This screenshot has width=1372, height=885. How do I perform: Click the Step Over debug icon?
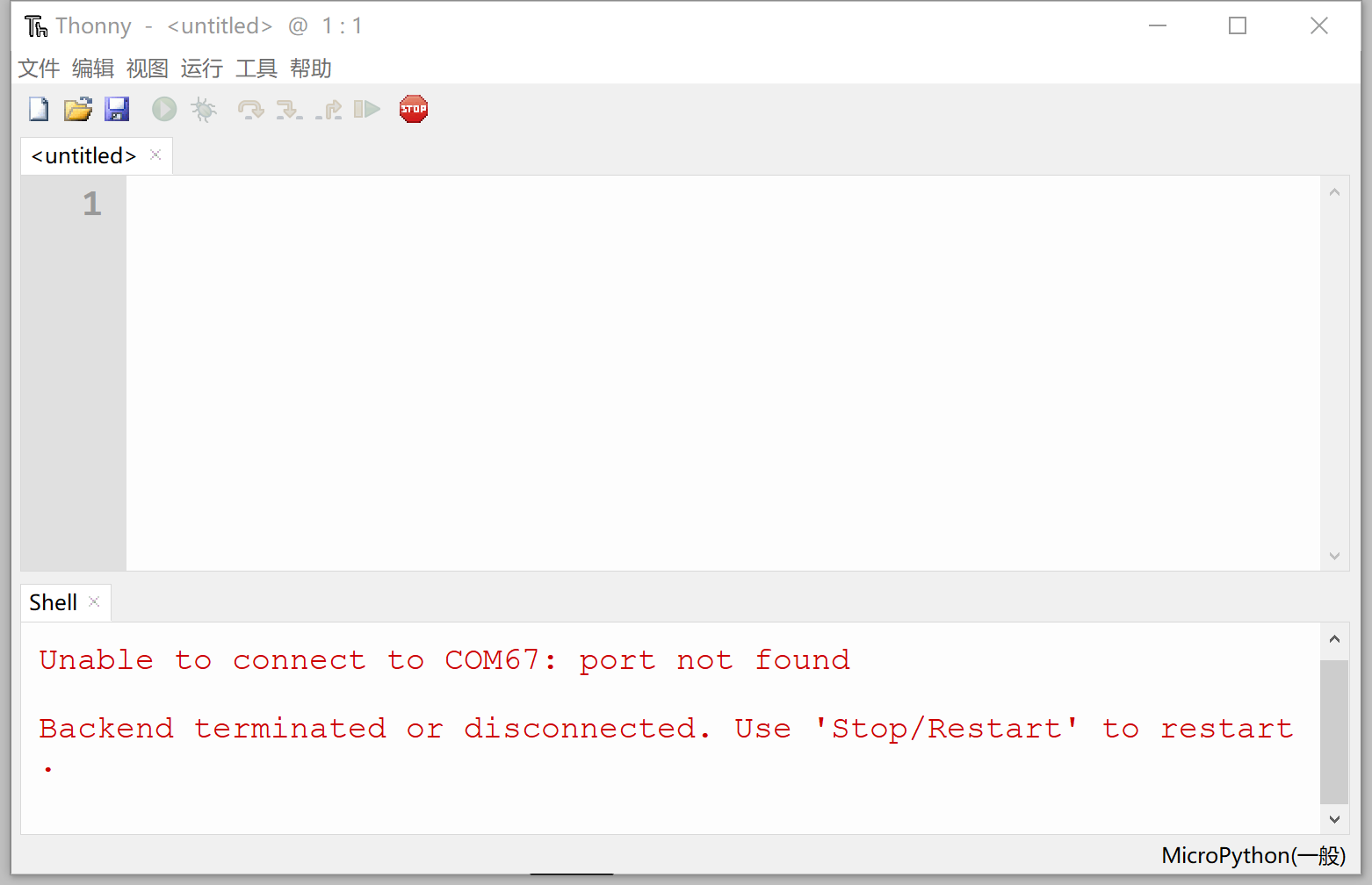(x=250, y=110)
